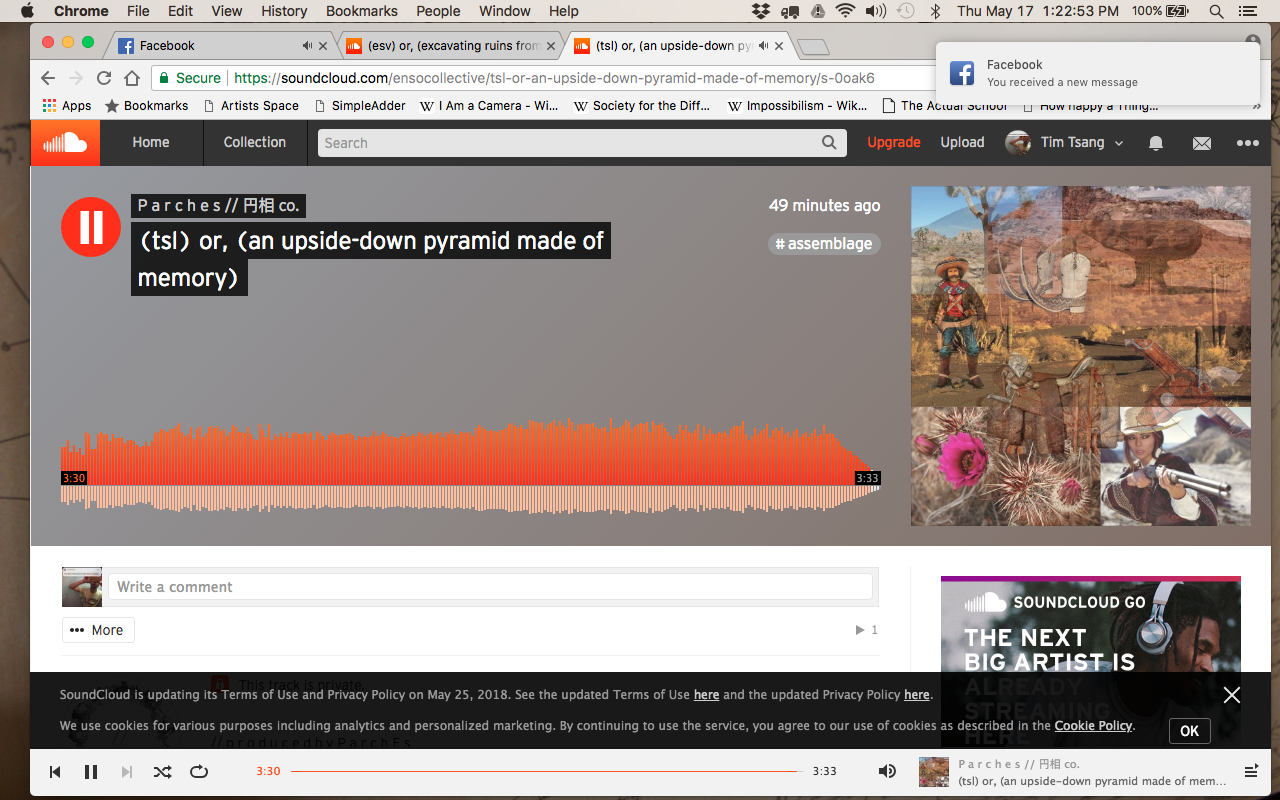Expand More options below the comment box

pos(98,630)
